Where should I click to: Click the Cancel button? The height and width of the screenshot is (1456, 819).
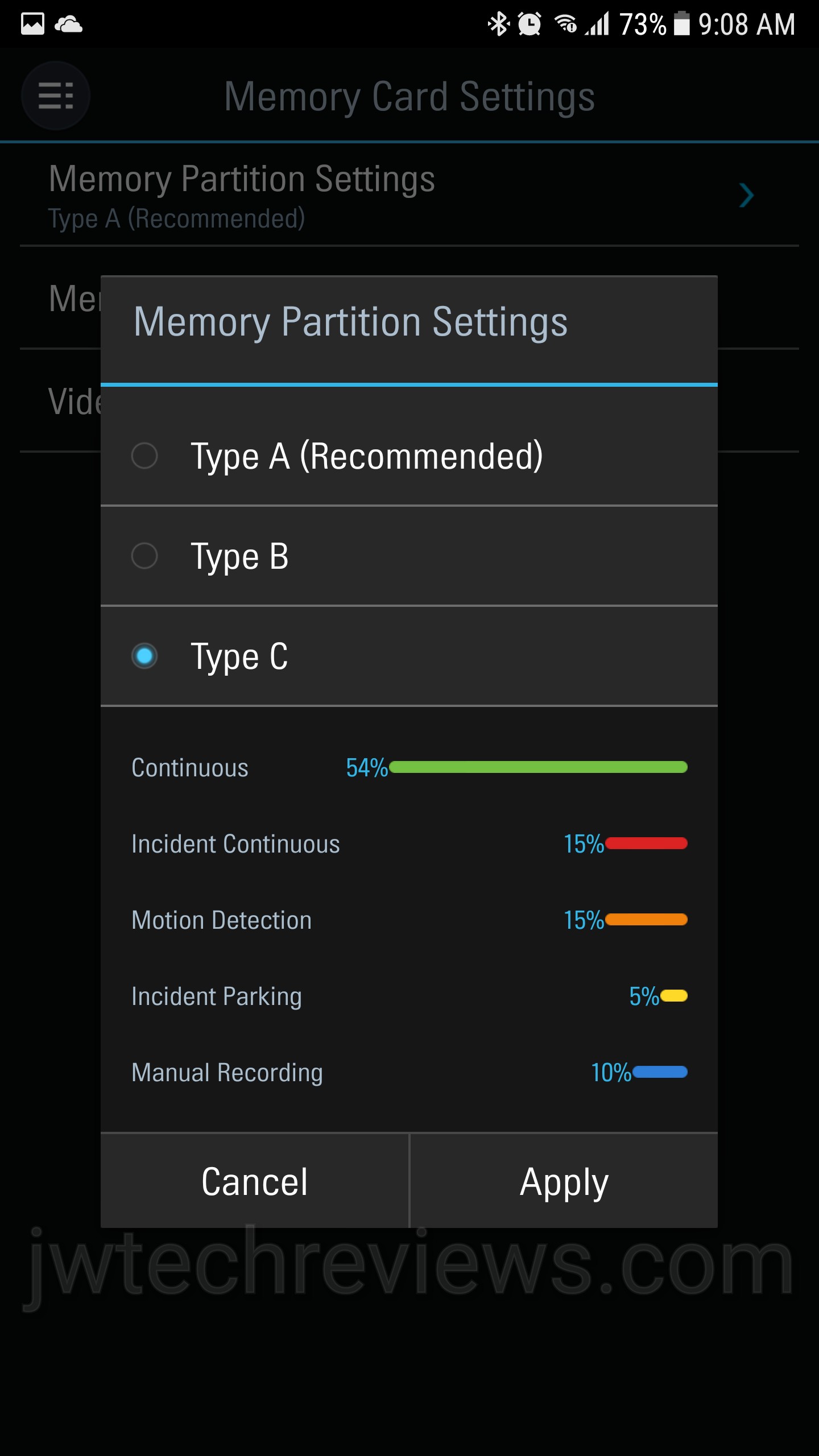tap(255, 1182)
